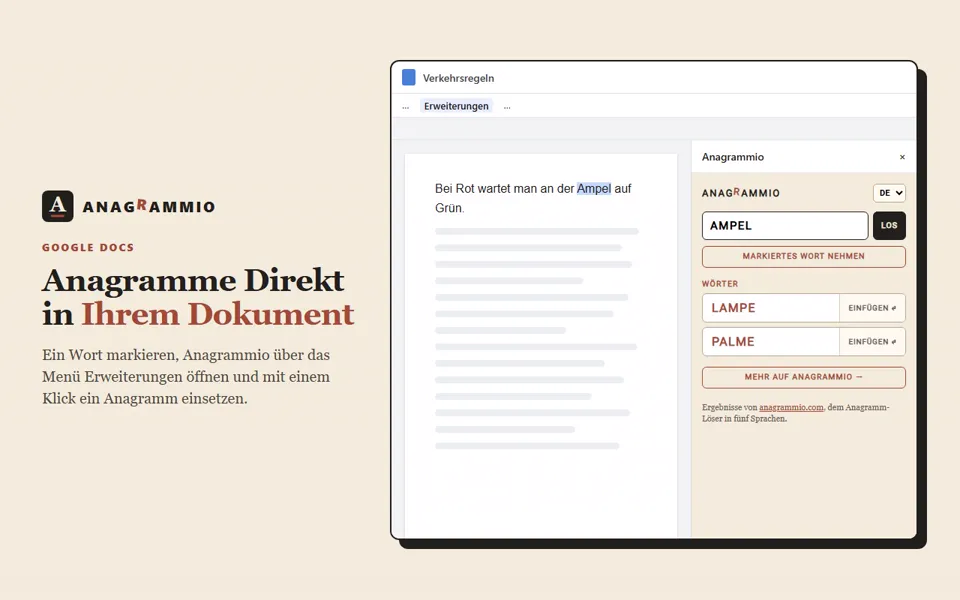Open the anagrammio.com link

tap(791, 407)
